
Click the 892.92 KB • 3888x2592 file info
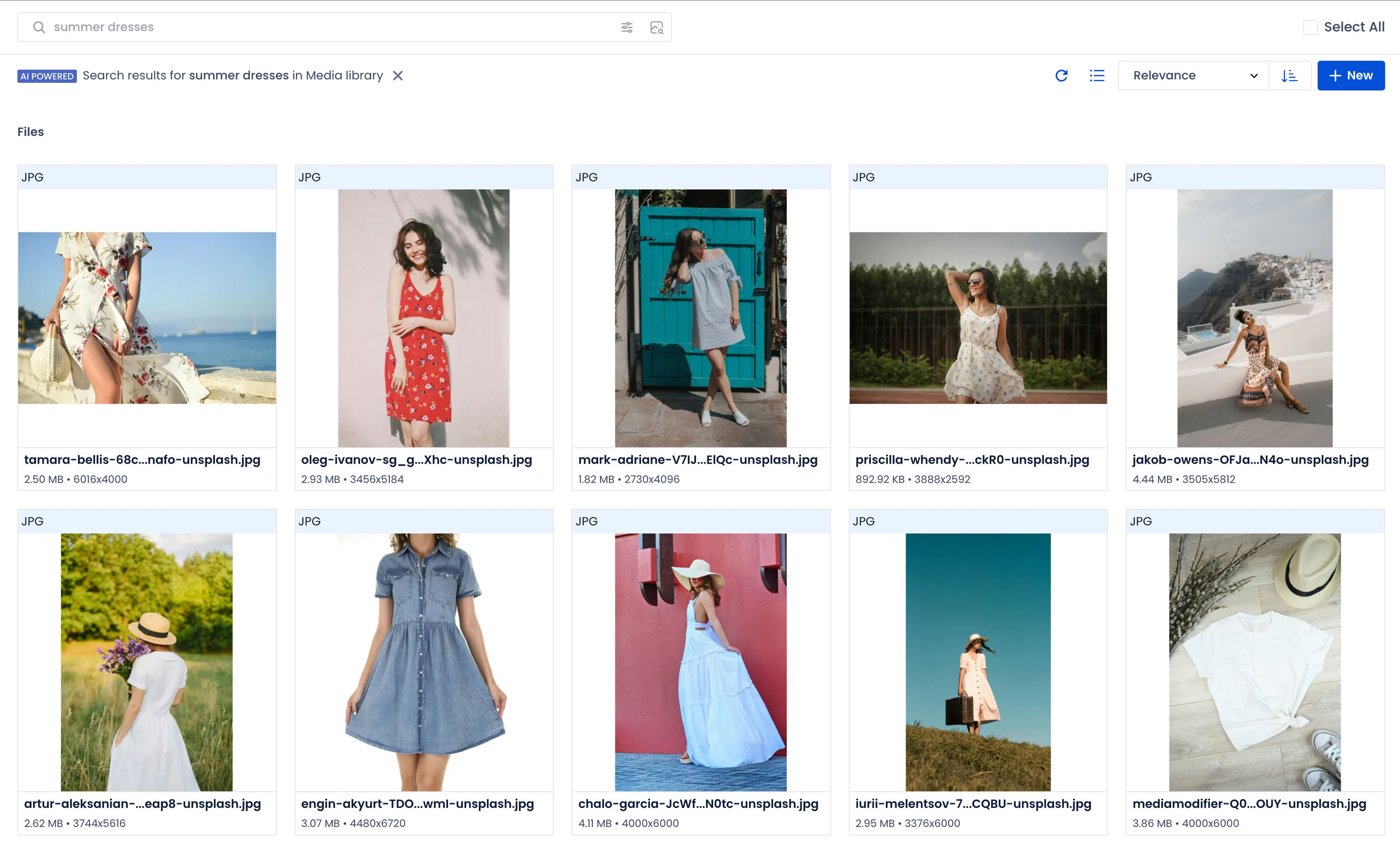click(x=913, y=479)
